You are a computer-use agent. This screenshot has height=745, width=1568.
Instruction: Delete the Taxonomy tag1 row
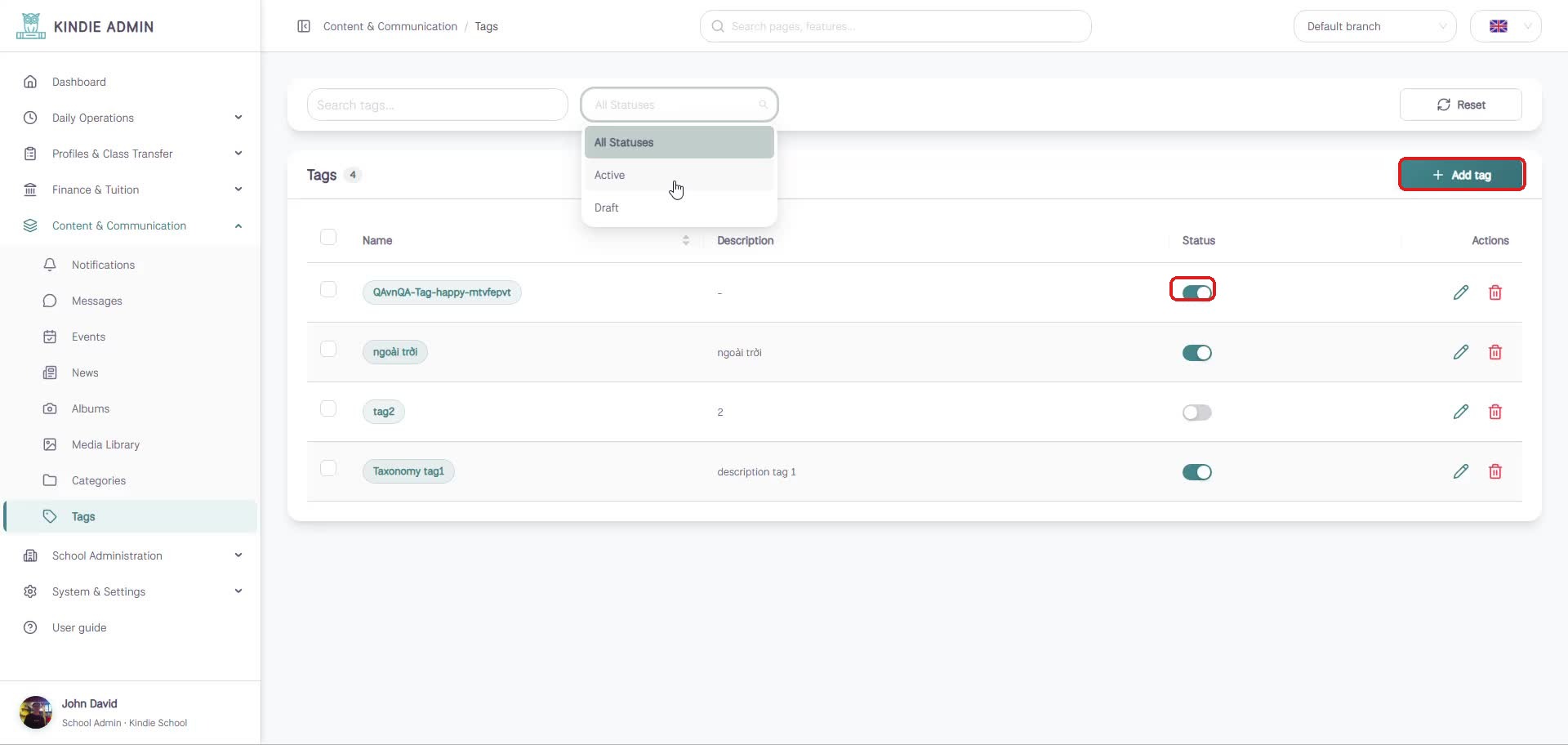[x=1495, y=471]
